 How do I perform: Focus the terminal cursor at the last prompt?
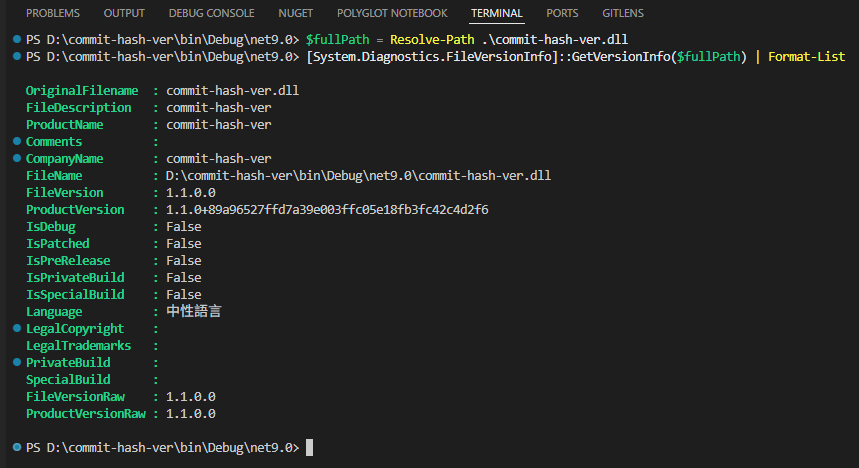point(310,447)
